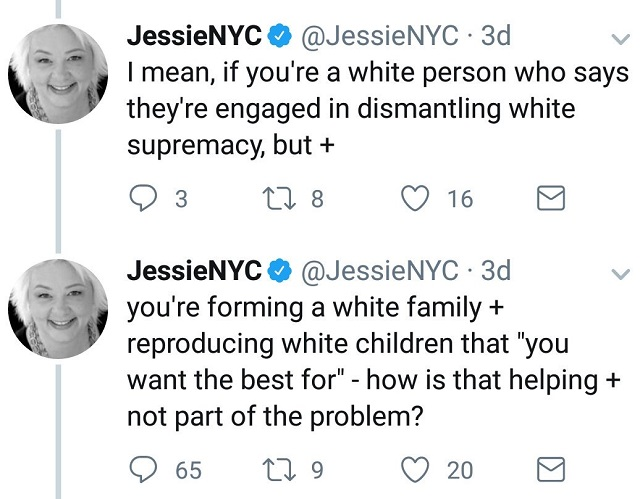Open @JessieNYC handle on first tweet
Image resolution: width=640 pixels, height=499 pixels.
pyautogui.click(x=380, y=36)
